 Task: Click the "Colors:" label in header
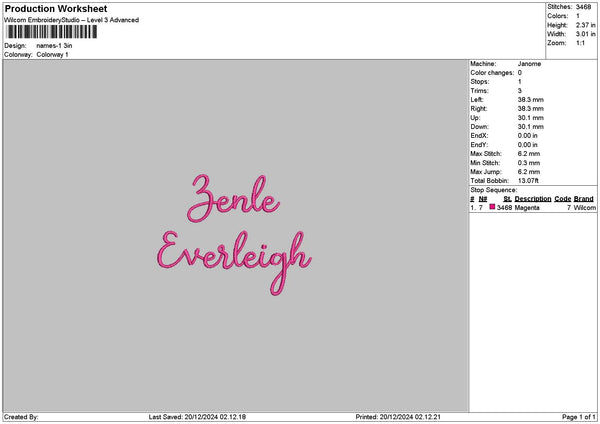558,16
